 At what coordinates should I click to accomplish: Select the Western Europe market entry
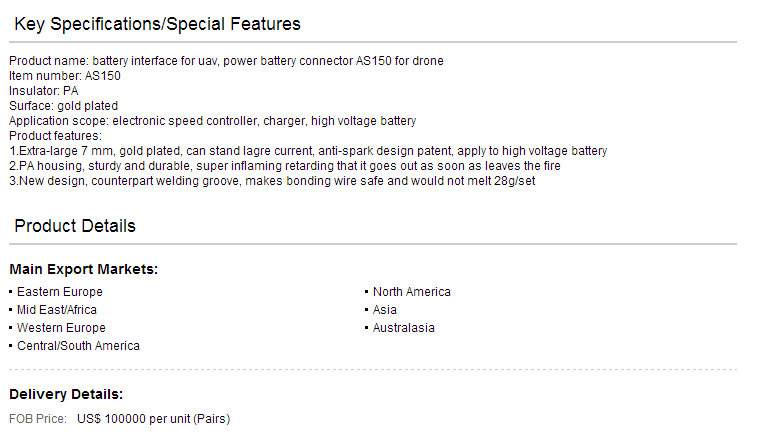(61, 328)
